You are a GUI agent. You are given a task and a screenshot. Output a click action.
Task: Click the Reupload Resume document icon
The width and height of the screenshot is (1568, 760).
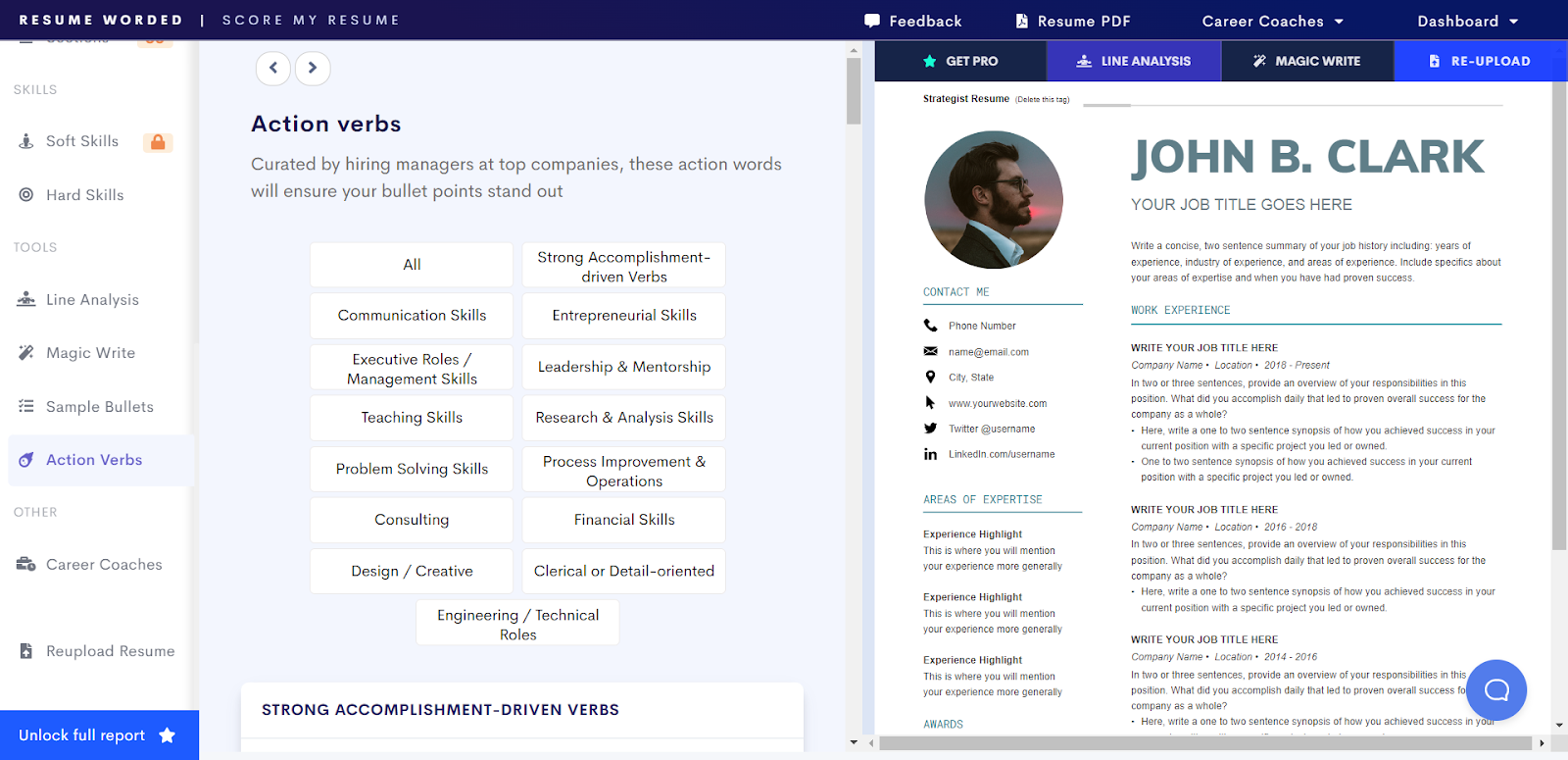point(26,650)
